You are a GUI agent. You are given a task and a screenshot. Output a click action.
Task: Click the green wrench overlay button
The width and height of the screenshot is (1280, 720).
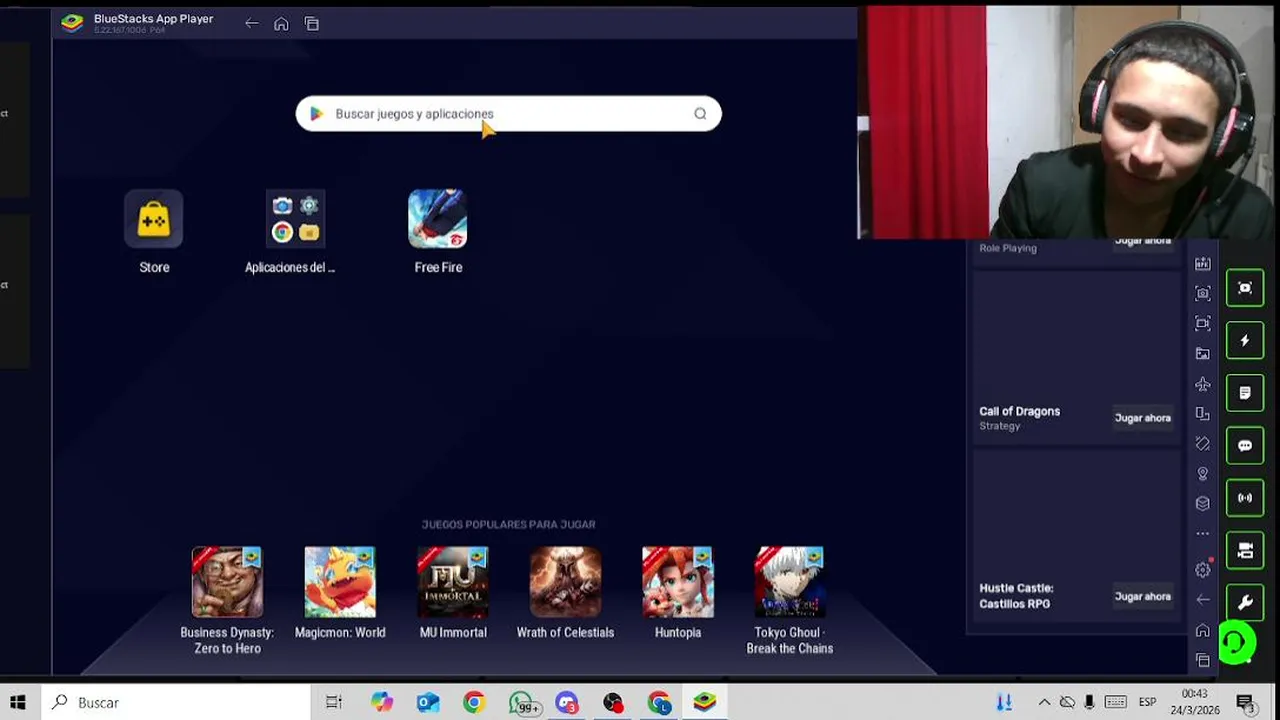[x=1245, y=603]
